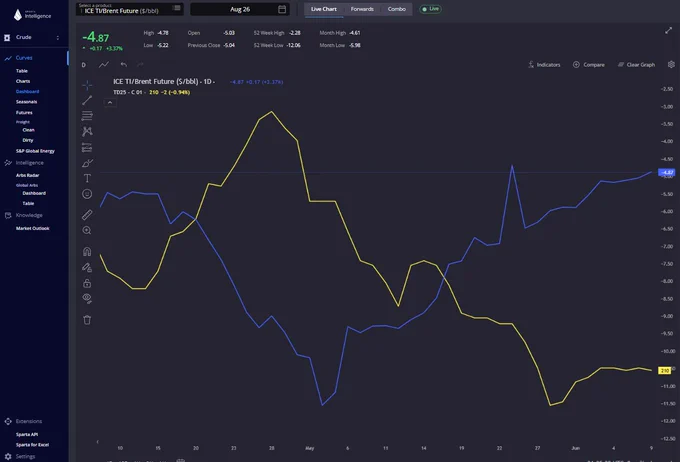Open Dashboard under Curves

tap(27, 92)
